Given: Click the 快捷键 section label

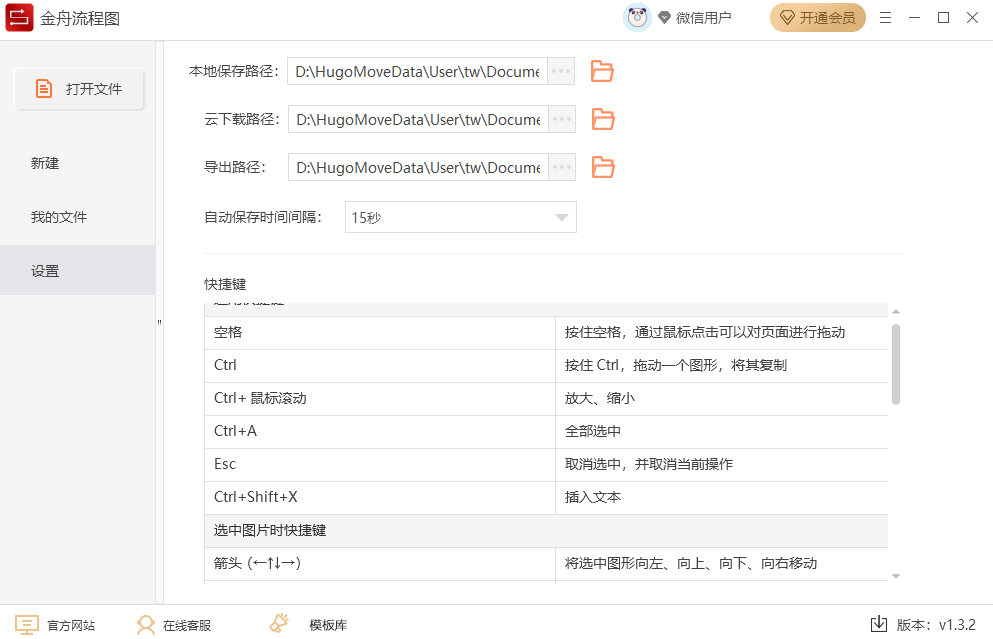Looking at the screenshot, I should 225,284.
